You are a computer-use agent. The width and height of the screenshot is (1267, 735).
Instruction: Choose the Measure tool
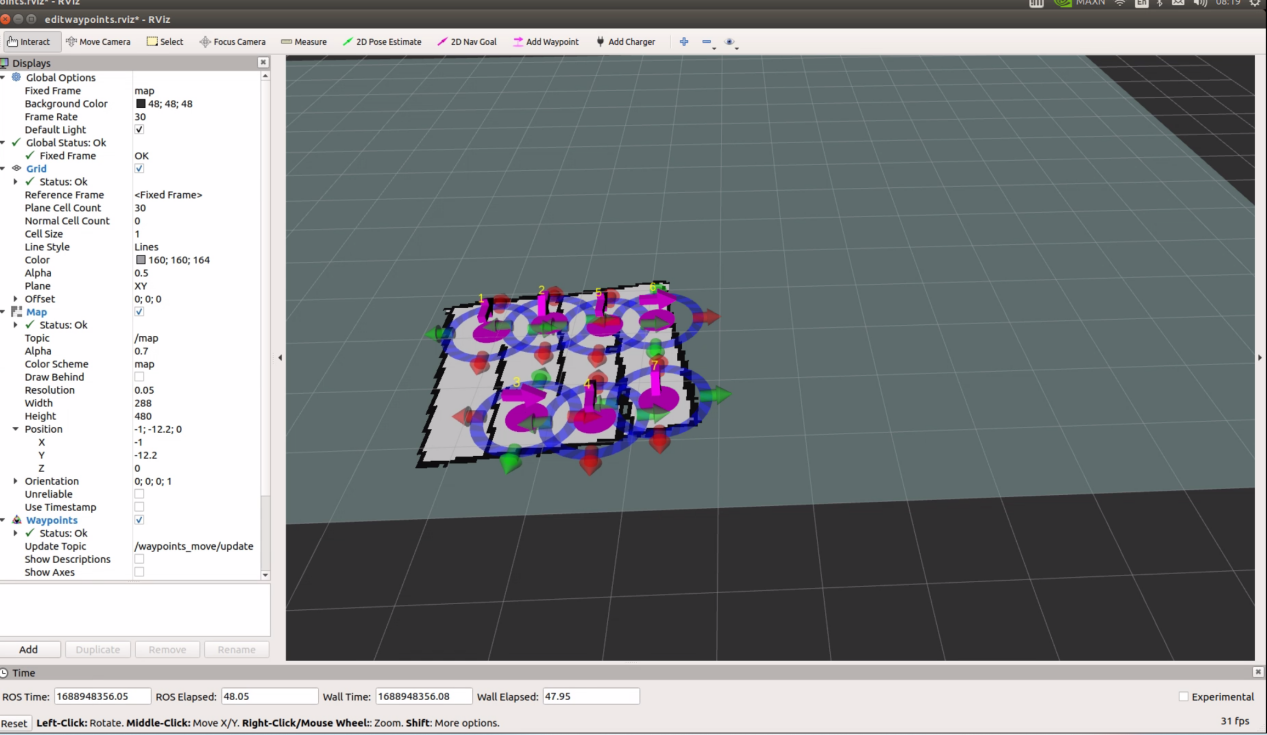(304, 42)
